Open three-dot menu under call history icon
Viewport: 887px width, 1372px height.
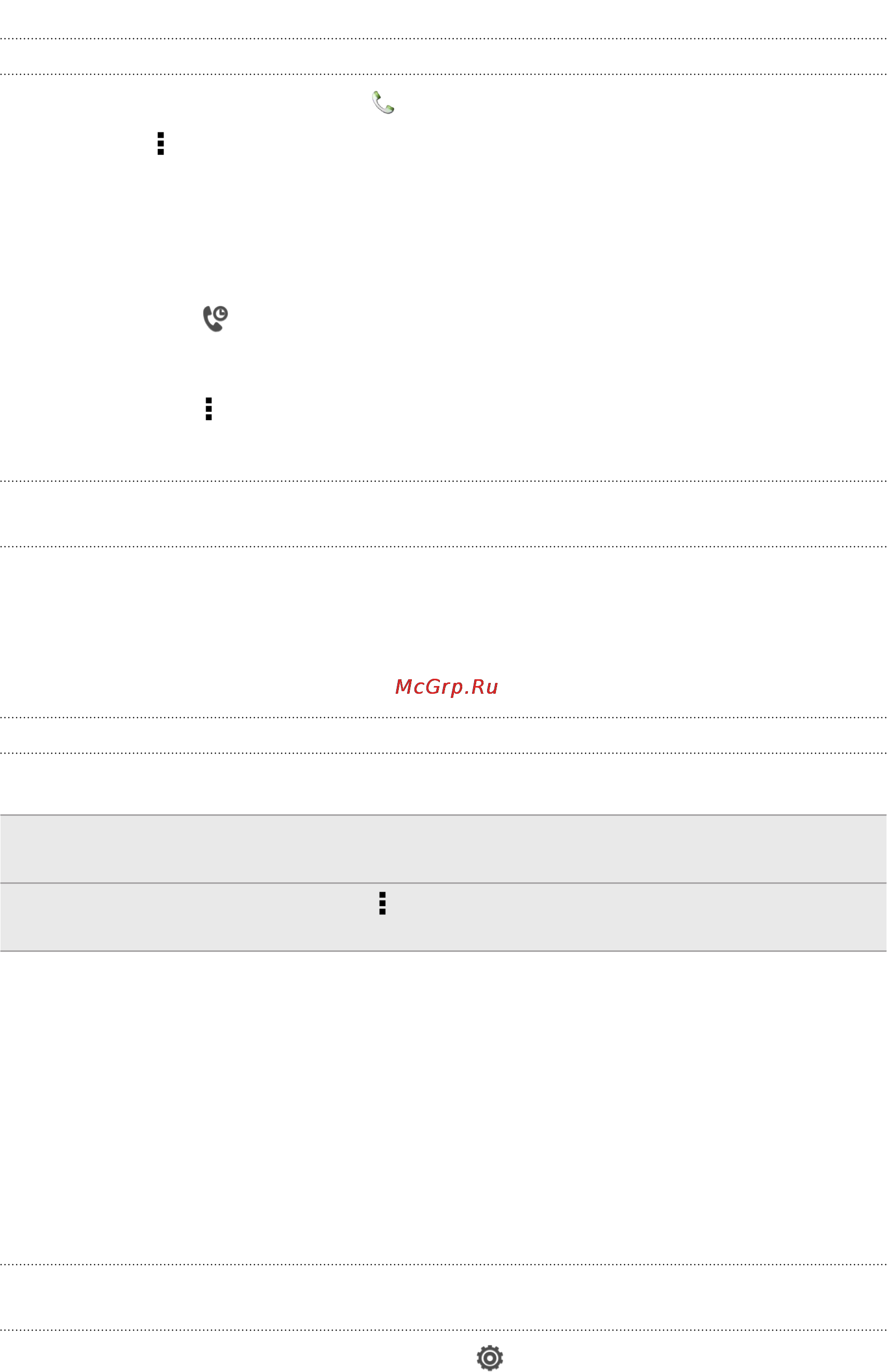pos(208,409)
